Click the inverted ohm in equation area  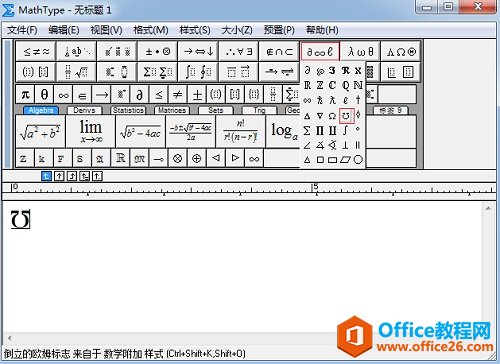click(x=20, y=219)
